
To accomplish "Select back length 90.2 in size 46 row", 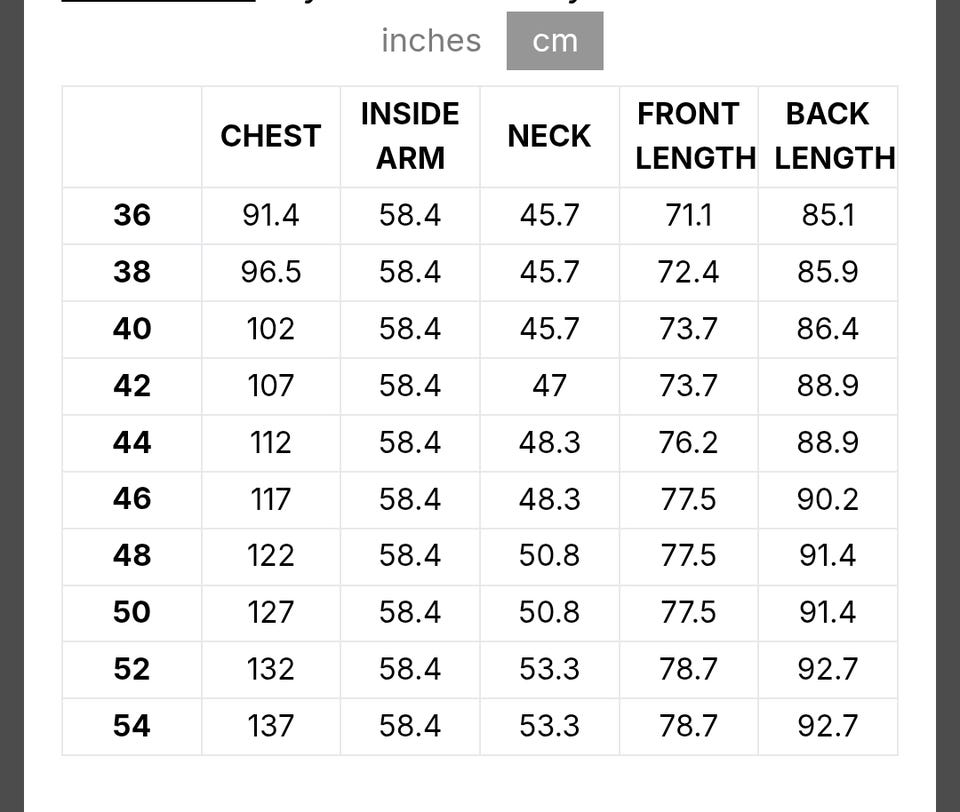I will tap(828, 499).
